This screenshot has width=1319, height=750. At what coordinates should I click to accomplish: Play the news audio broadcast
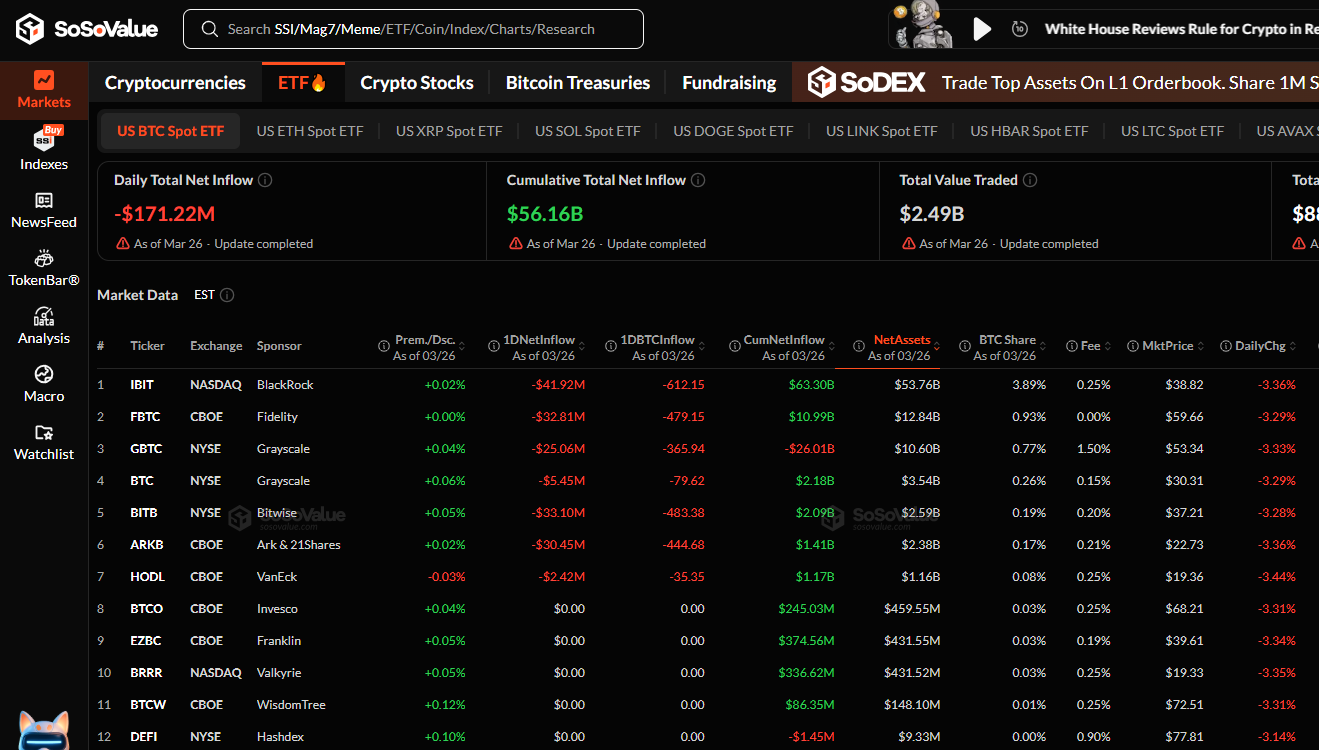(x=982, y=29)
